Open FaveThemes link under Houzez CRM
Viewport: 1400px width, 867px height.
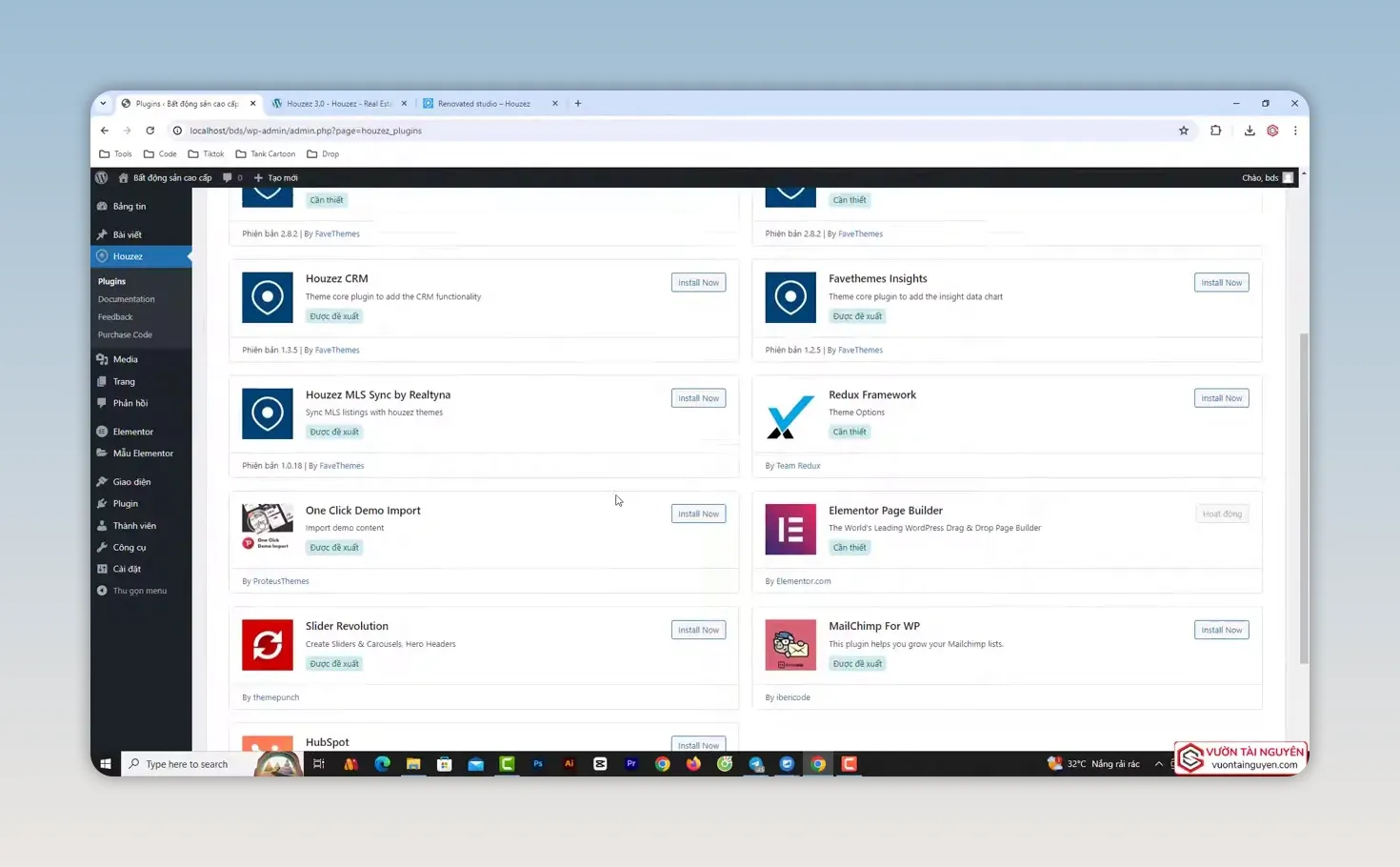pyautogui.click(x=337, y=350)
